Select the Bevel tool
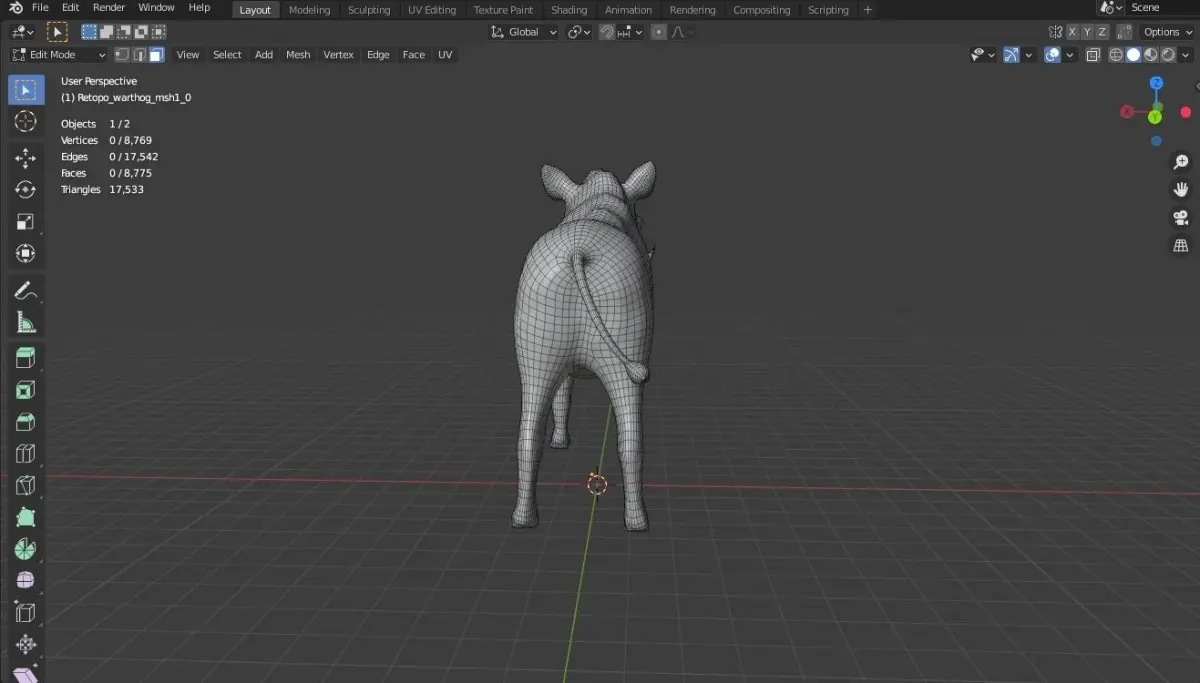The width and height of the screenshot is (1200, 683). (x=26, y=422)
